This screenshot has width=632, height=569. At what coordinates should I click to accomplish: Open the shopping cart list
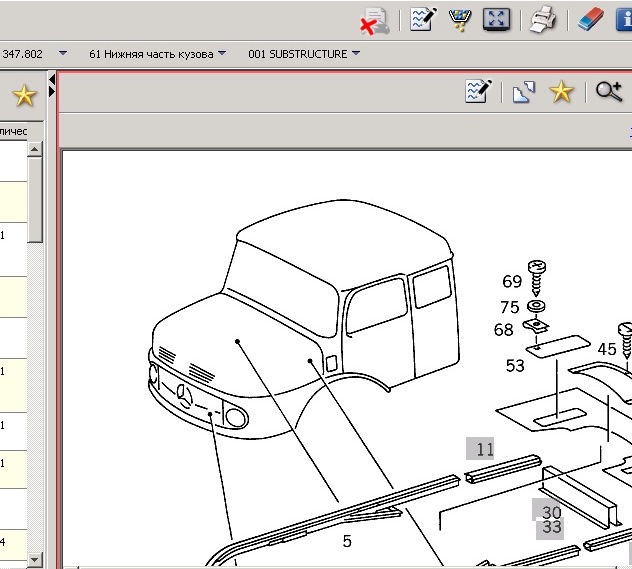(x=460, y=19)
